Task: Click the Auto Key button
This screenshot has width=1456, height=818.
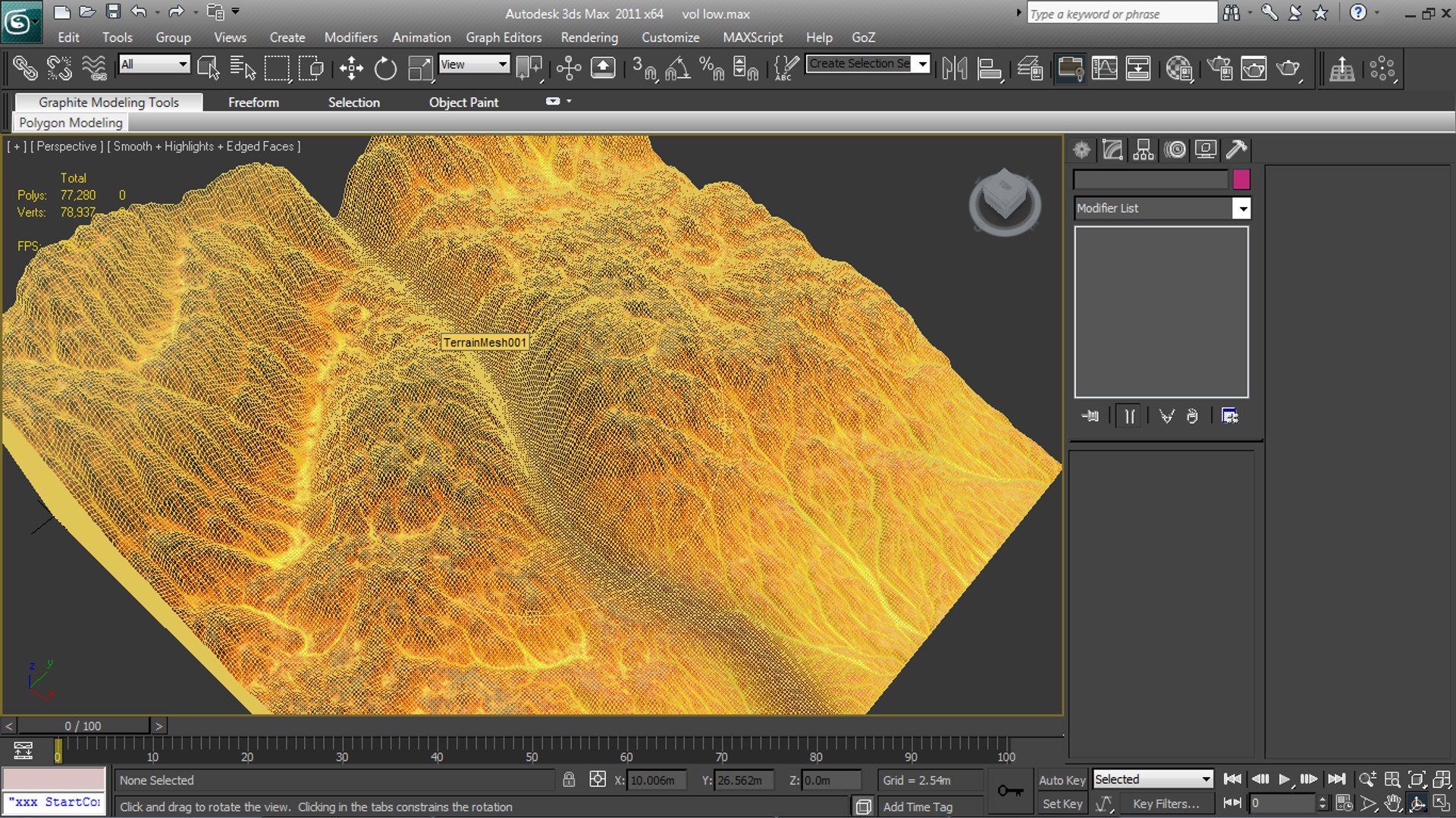Action: click(1062, 779)
